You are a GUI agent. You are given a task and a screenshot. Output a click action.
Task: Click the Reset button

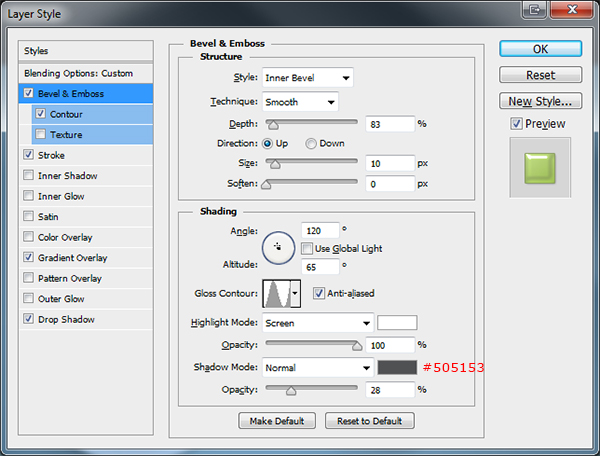pyautogui.click(x=540, y=75)
